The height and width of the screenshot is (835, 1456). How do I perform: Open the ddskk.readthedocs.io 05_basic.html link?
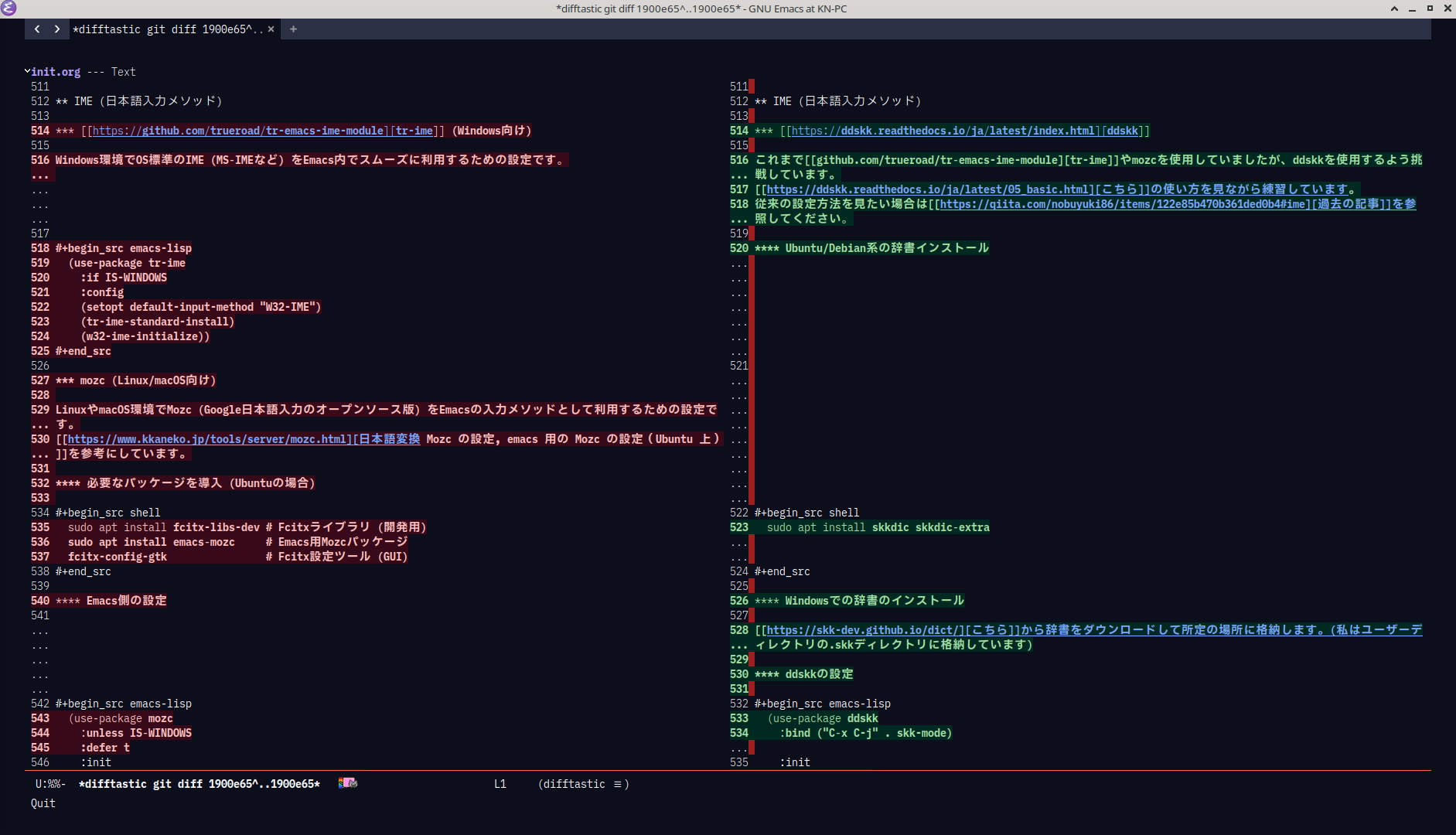coord(928,189)
